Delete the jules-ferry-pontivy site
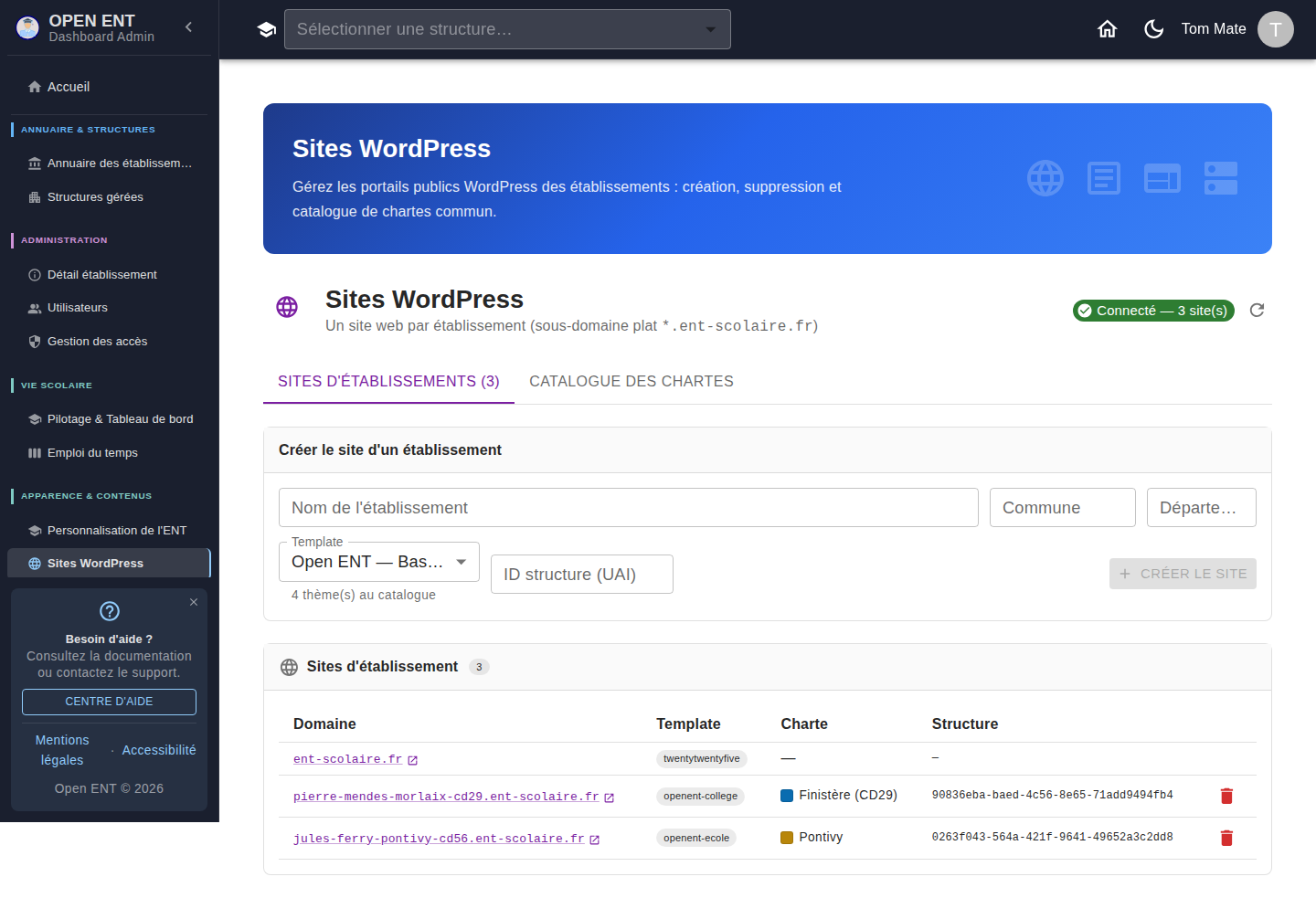The height and width of the screenshot is (919, 1316). click(1226, 839)
